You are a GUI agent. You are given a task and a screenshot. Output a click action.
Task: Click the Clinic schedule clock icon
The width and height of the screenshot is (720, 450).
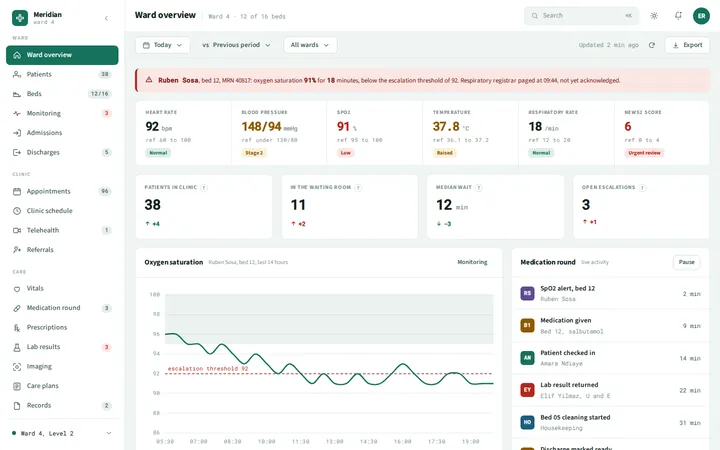click(x=17, y=211)
